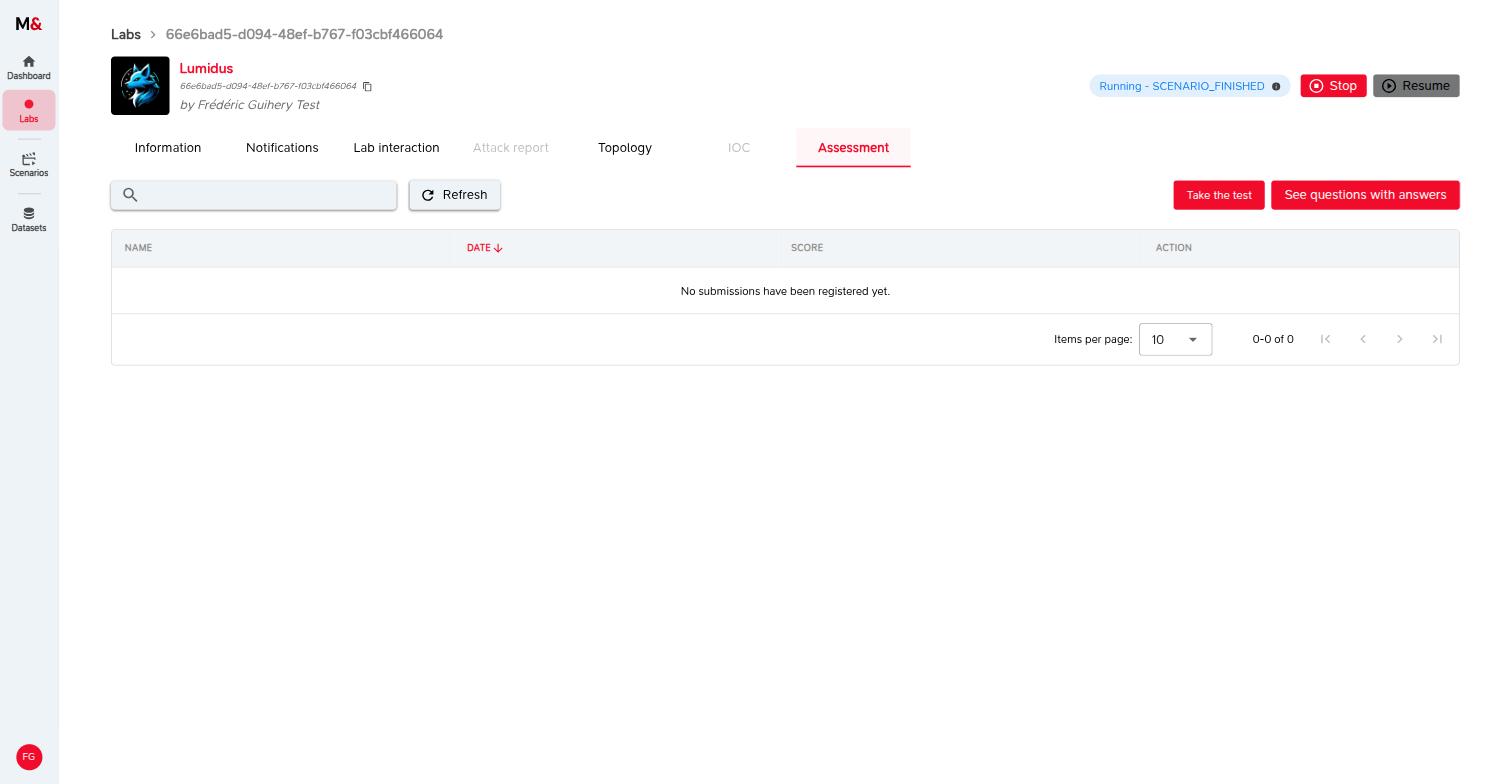Switch to the Information tab
Viewport: 1512px width, 784px height.
168,147
